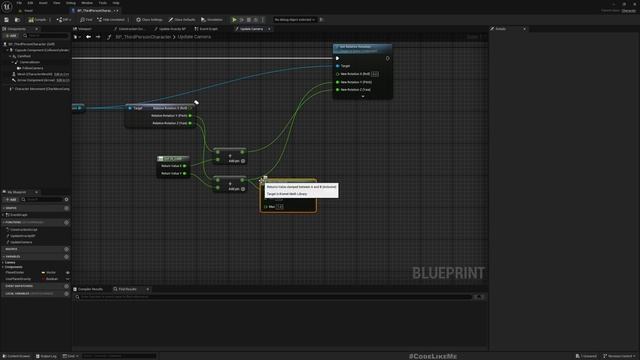
Task: Navigate back with the left arrow
Action: pos(88,37)
